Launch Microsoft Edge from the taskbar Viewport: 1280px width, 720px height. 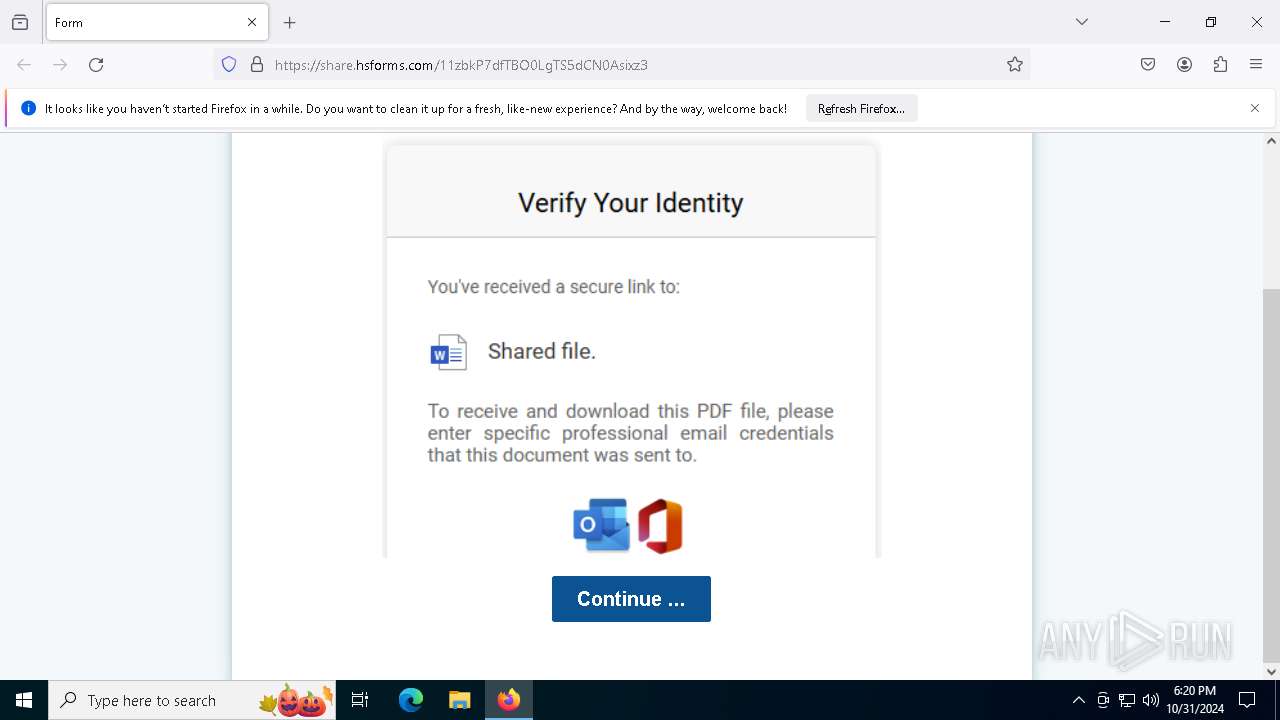[x=410, y=700]
